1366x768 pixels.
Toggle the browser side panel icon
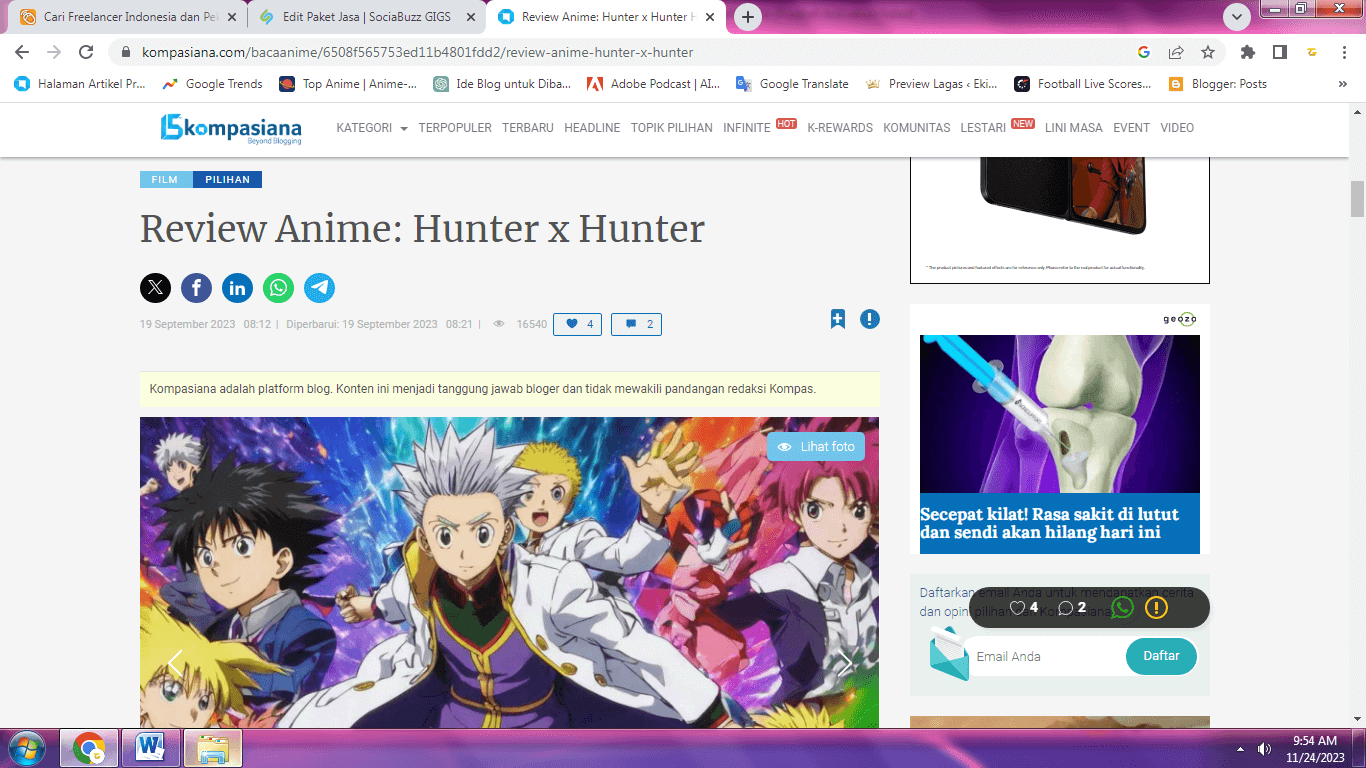tap(1279, 52)
